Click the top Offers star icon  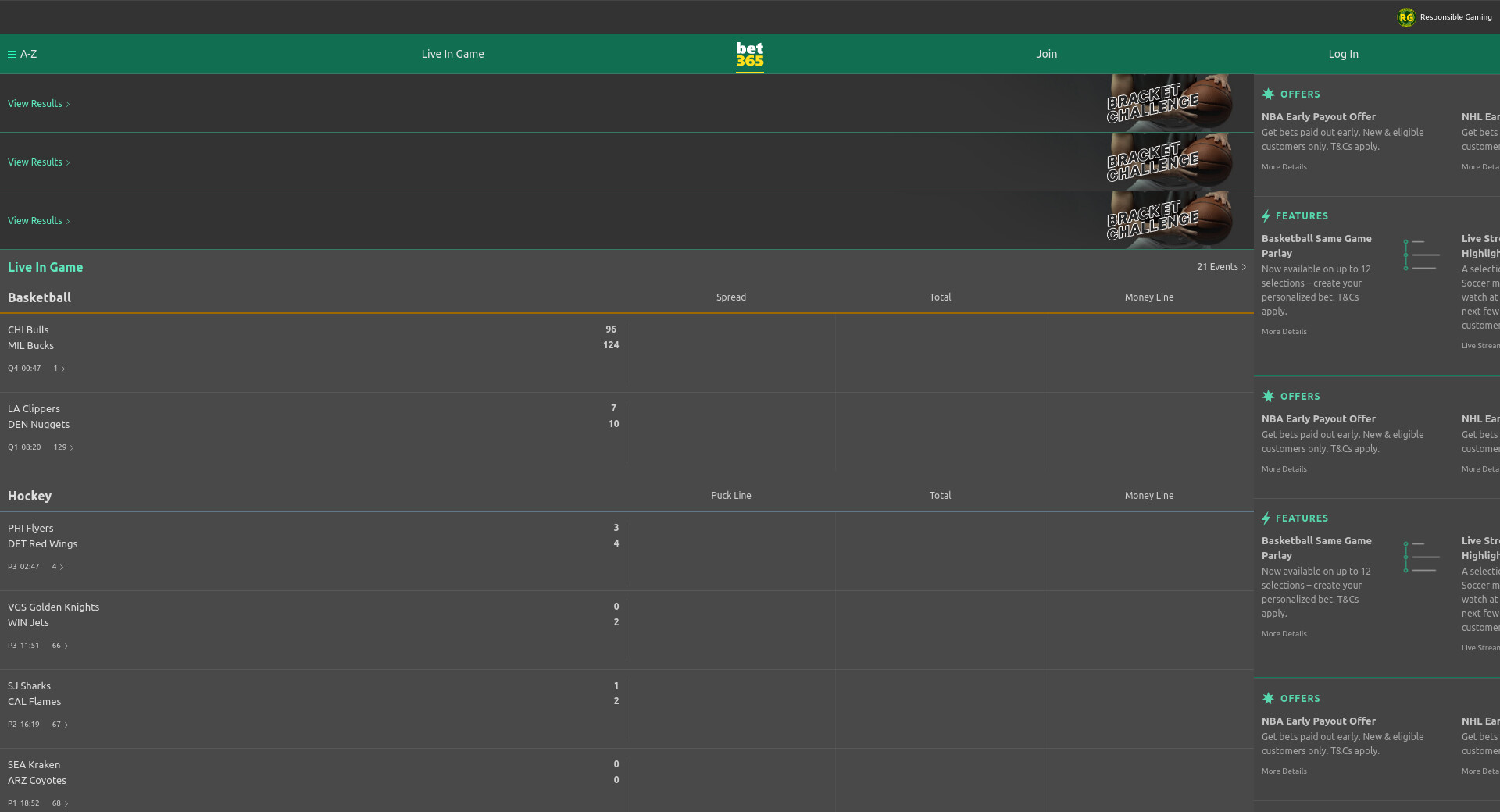(1268, 94)
